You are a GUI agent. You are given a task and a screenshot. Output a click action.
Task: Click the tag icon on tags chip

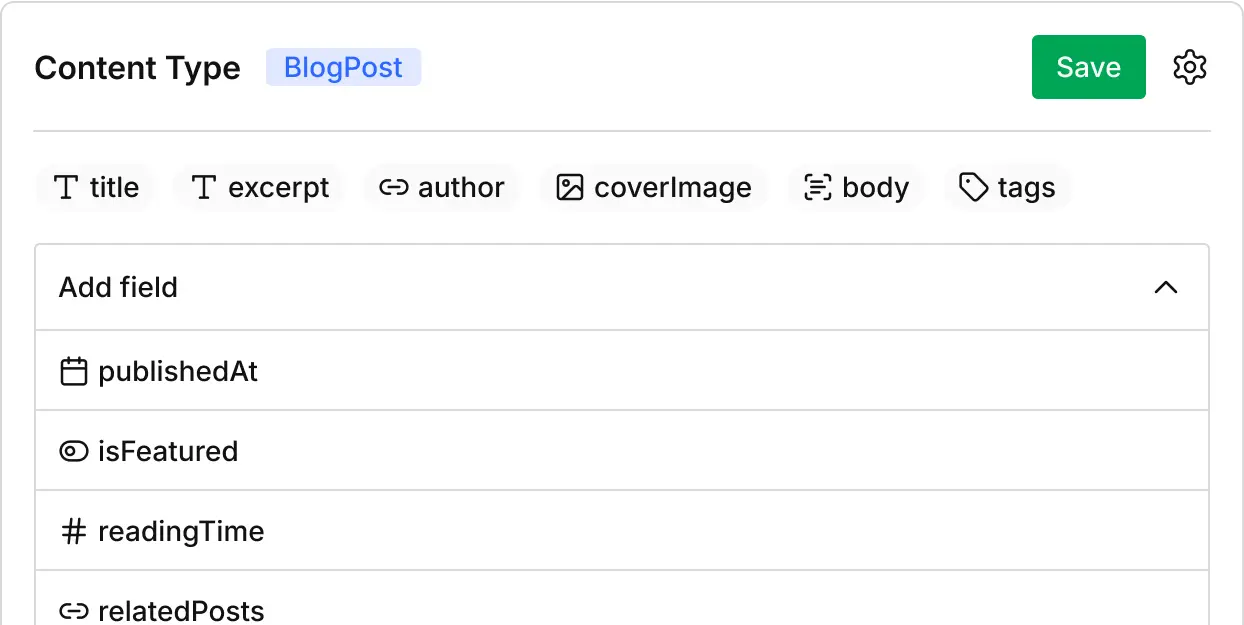[973, 188]
